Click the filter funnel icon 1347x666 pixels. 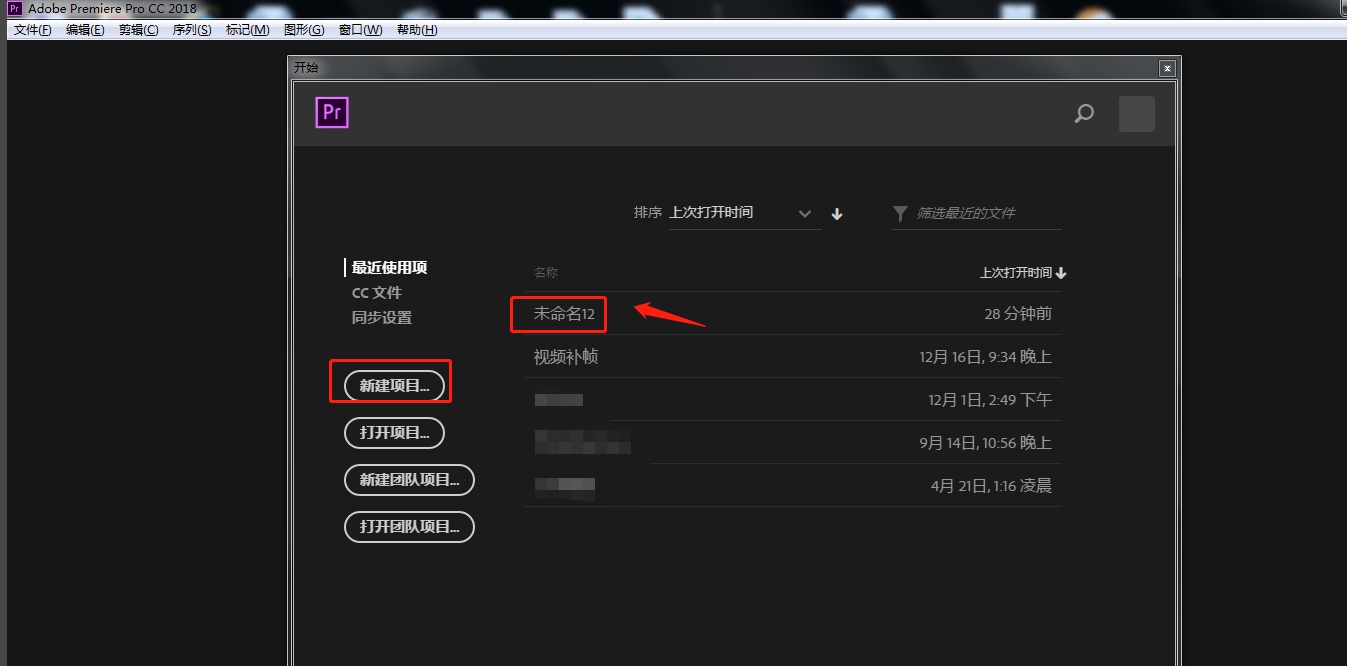pos(899,213)
